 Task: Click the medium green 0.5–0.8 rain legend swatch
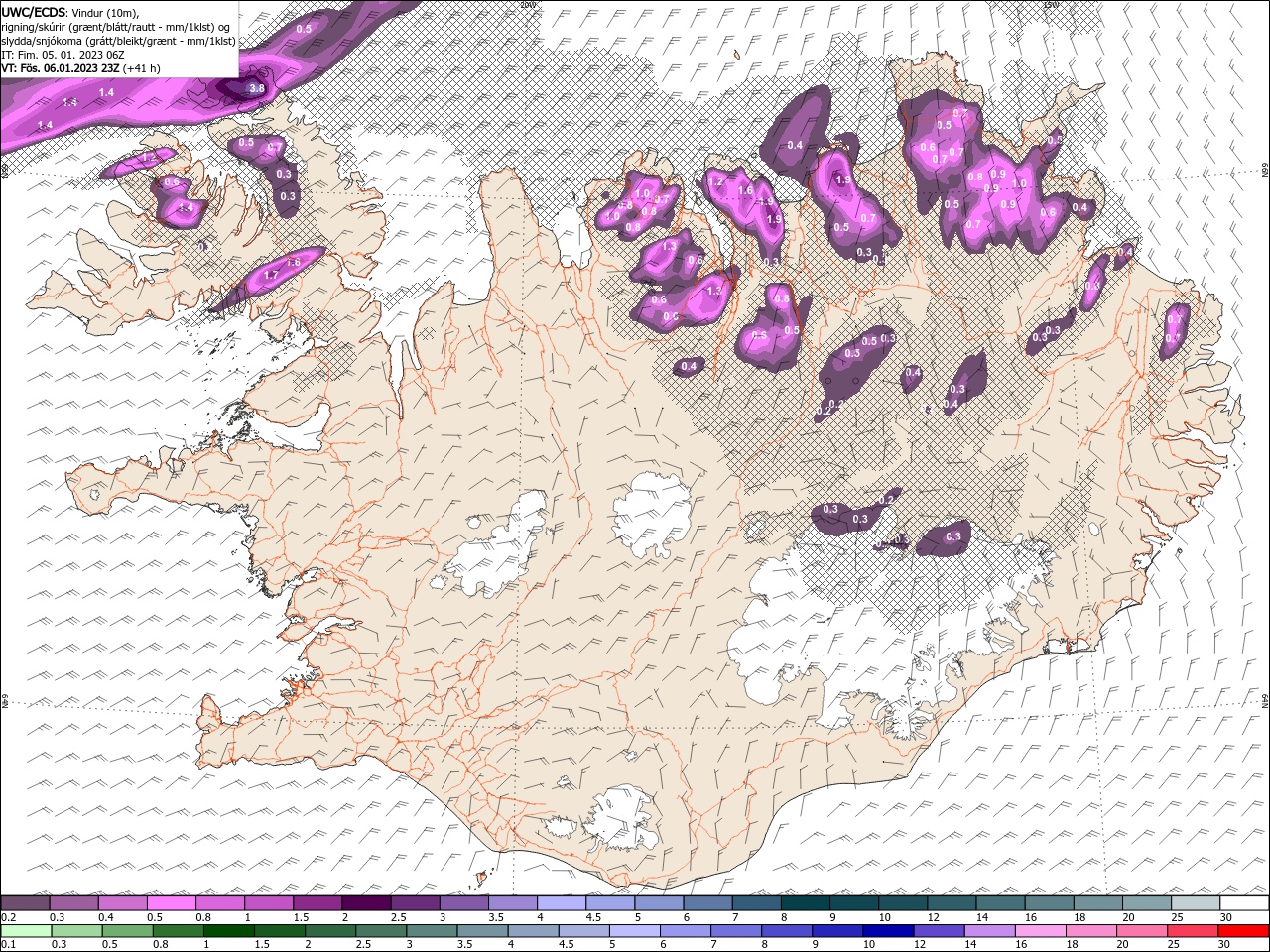pos(127,931)
